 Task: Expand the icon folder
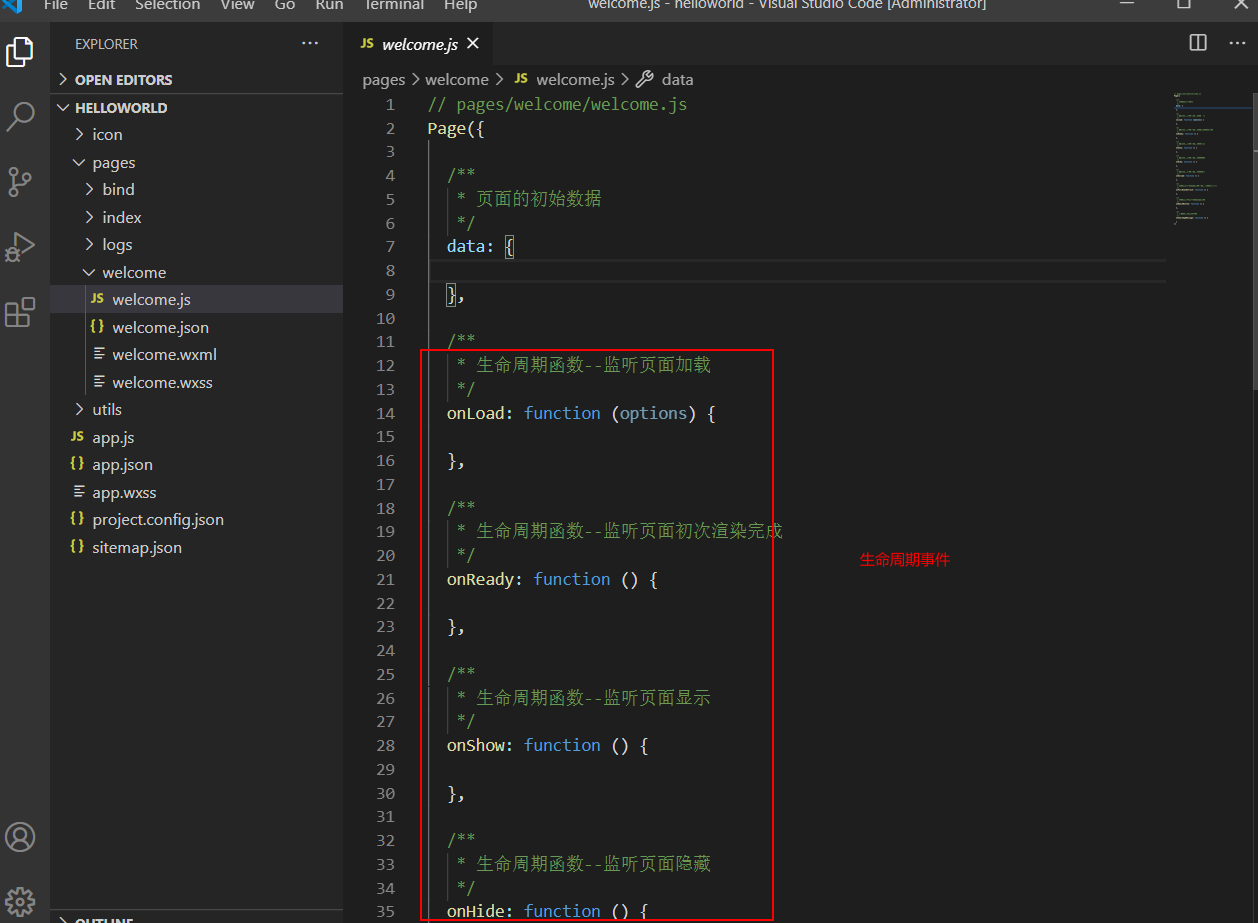pos(196,134)
